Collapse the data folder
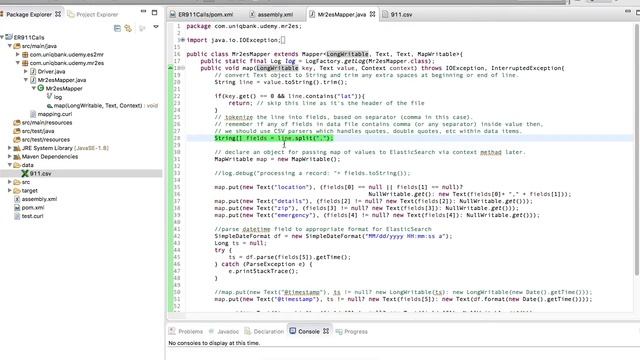The width and height of the screenshot is (640, 360). [x=10, y=165]
